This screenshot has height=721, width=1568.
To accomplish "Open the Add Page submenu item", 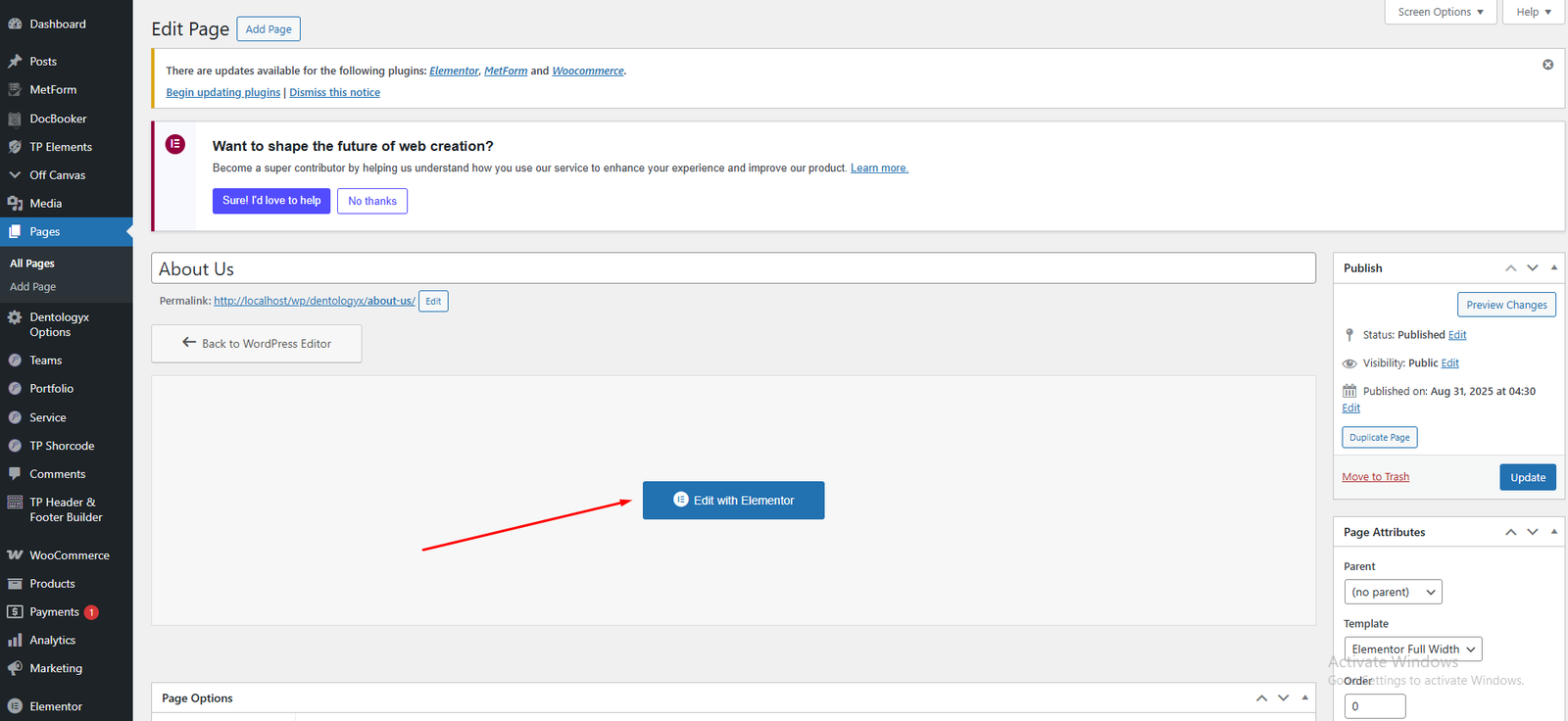I will (32, 287).
